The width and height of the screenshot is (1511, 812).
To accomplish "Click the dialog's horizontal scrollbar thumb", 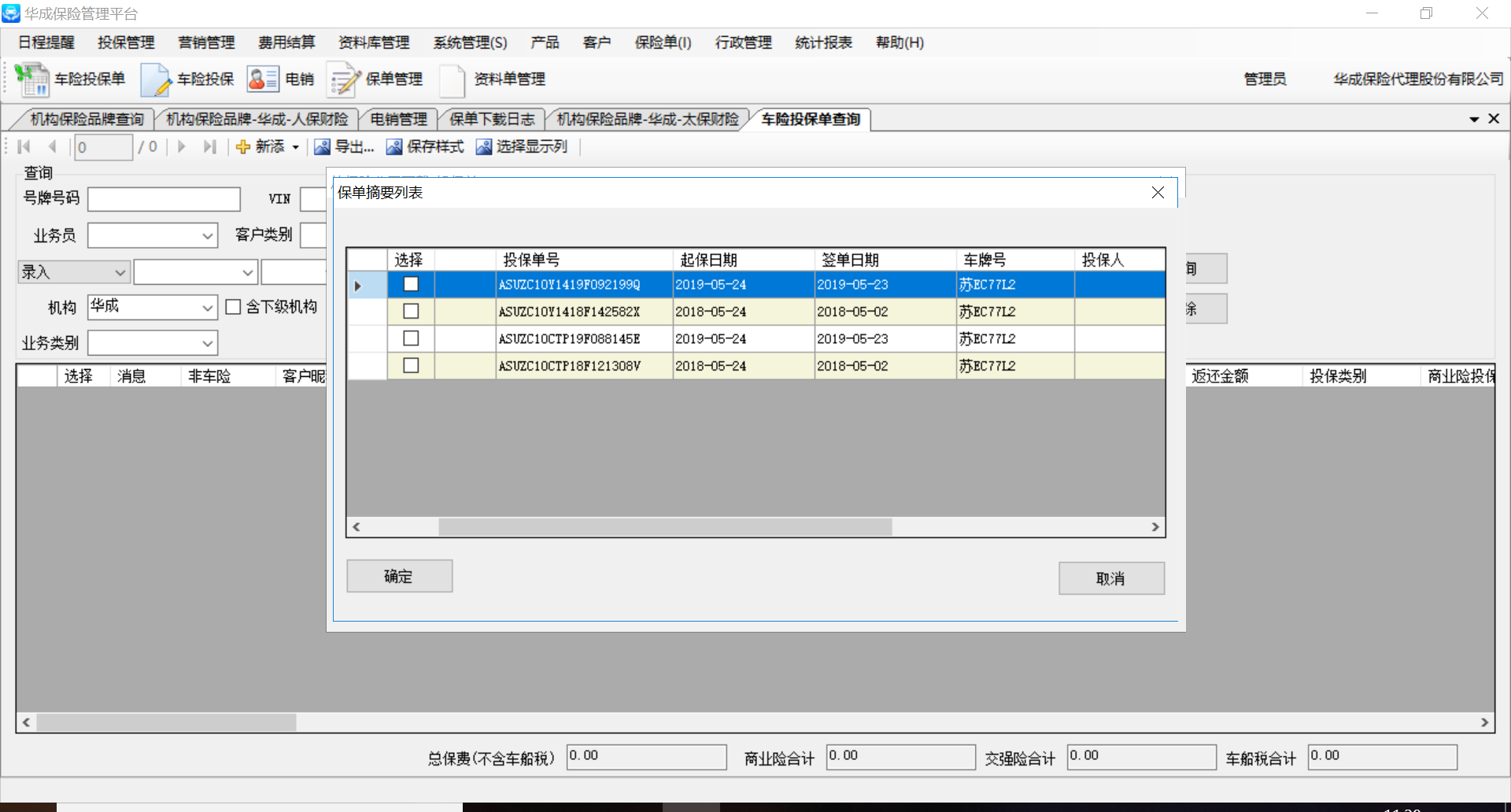I will pyautogui.click(x=665, y=527).
